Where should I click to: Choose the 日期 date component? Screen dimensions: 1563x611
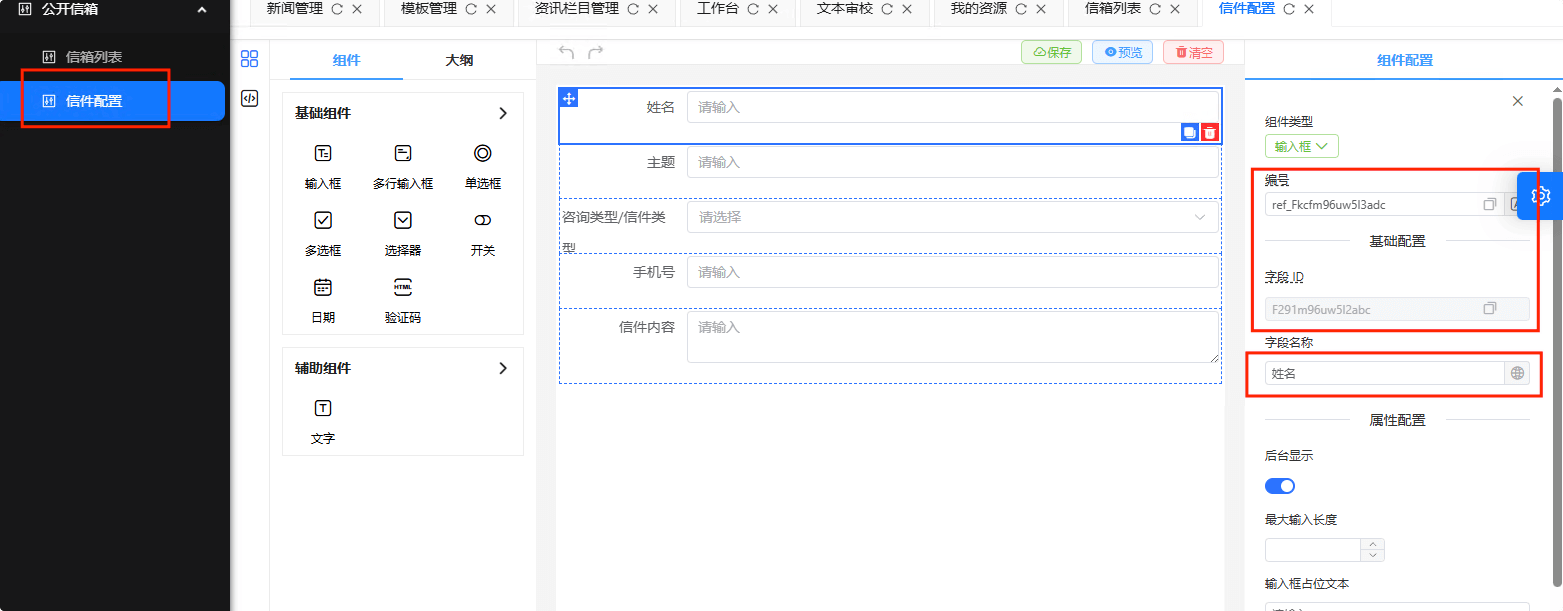(323, 299)
